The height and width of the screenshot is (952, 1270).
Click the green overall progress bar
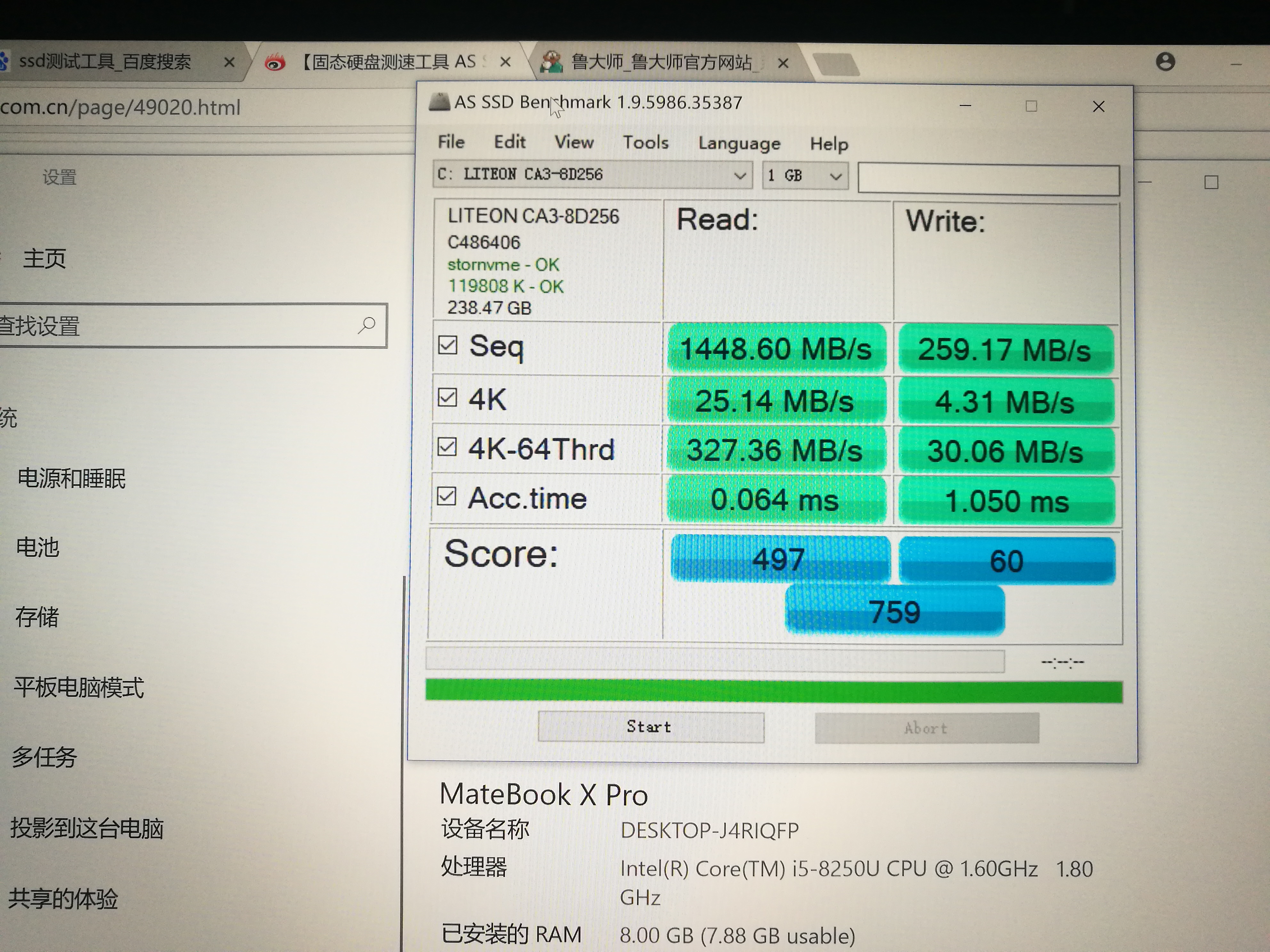(x=773, y=690)
